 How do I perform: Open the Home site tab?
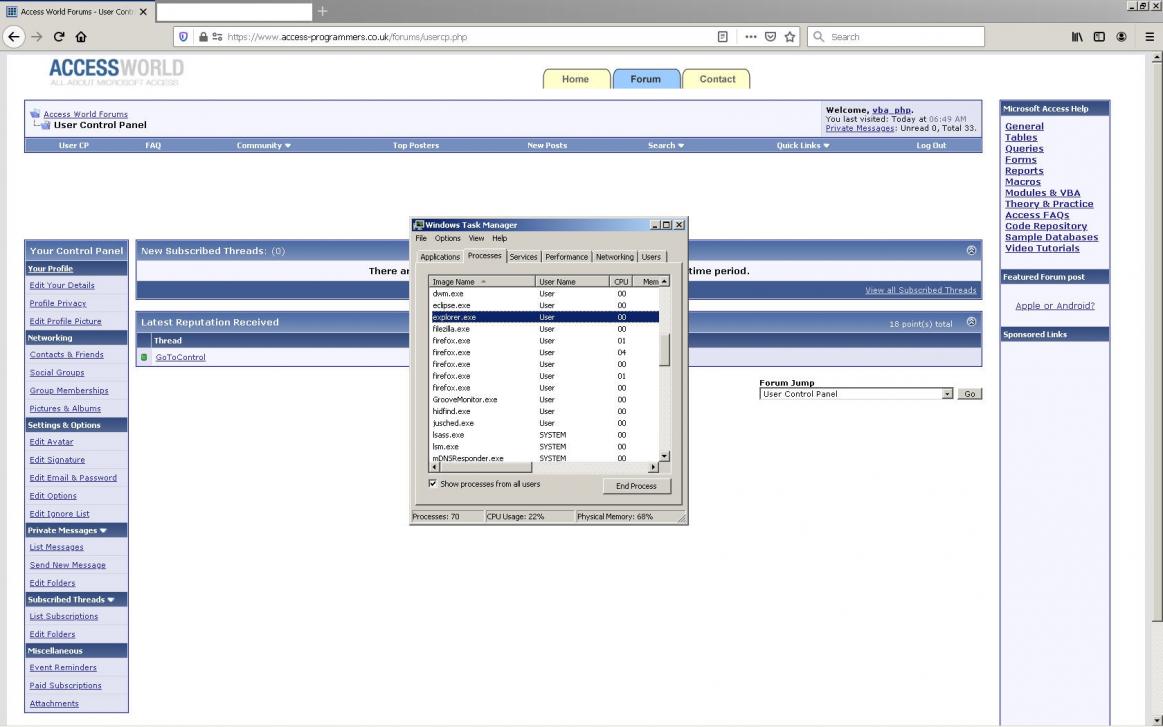576,79
